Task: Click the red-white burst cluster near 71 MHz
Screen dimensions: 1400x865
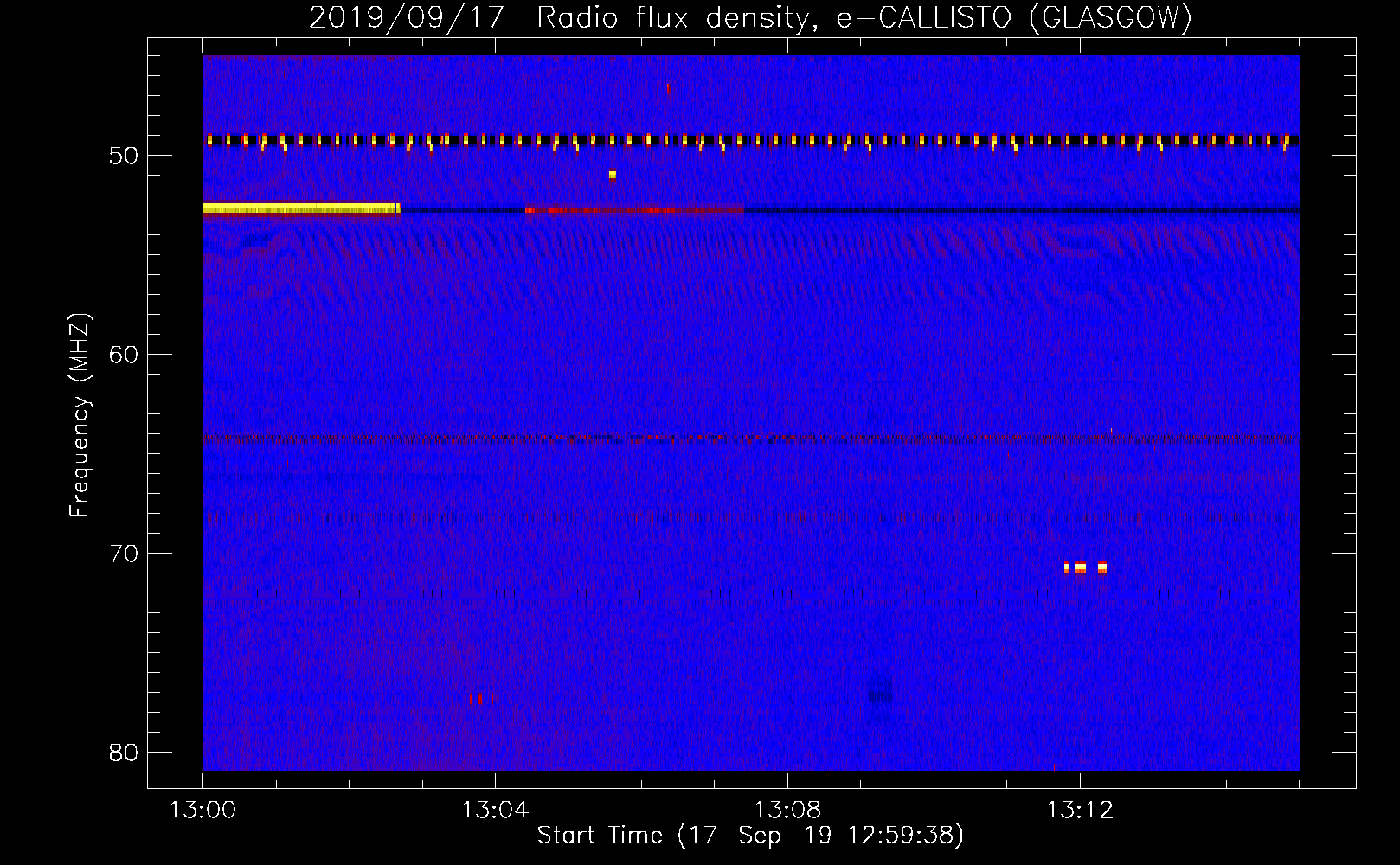Action: click(x=1085, y=567)
